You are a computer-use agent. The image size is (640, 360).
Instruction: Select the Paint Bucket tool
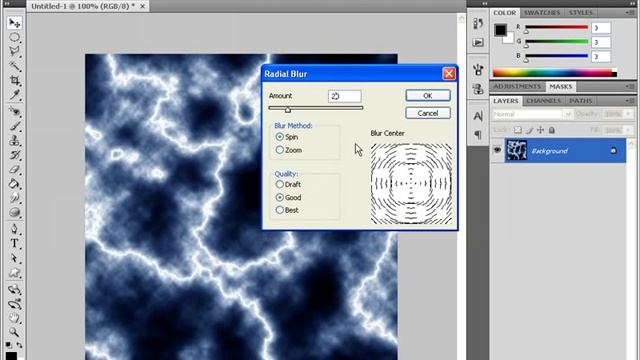(14, 184)
